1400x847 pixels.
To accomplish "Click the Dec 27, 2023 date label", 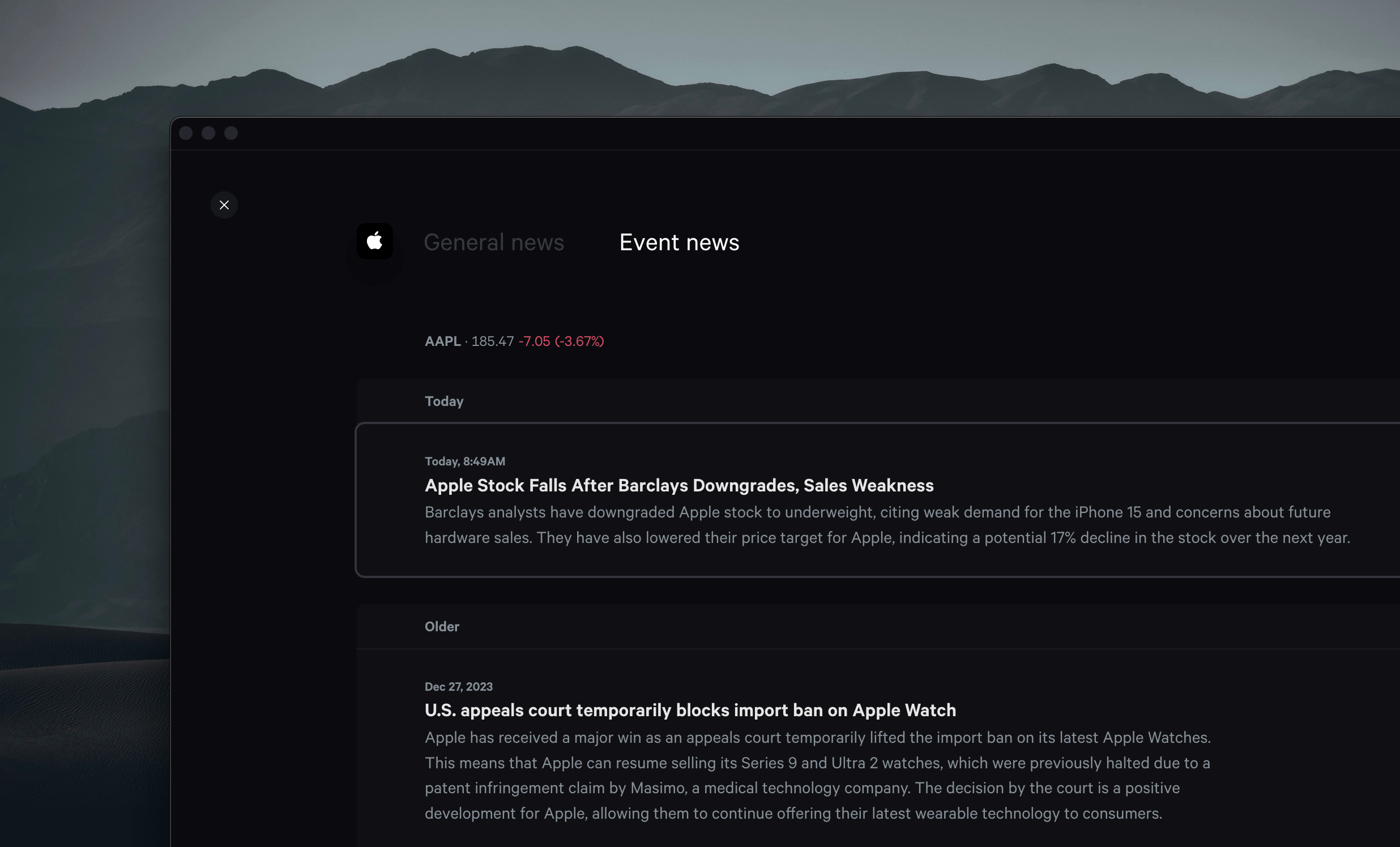I will point(459,686).
